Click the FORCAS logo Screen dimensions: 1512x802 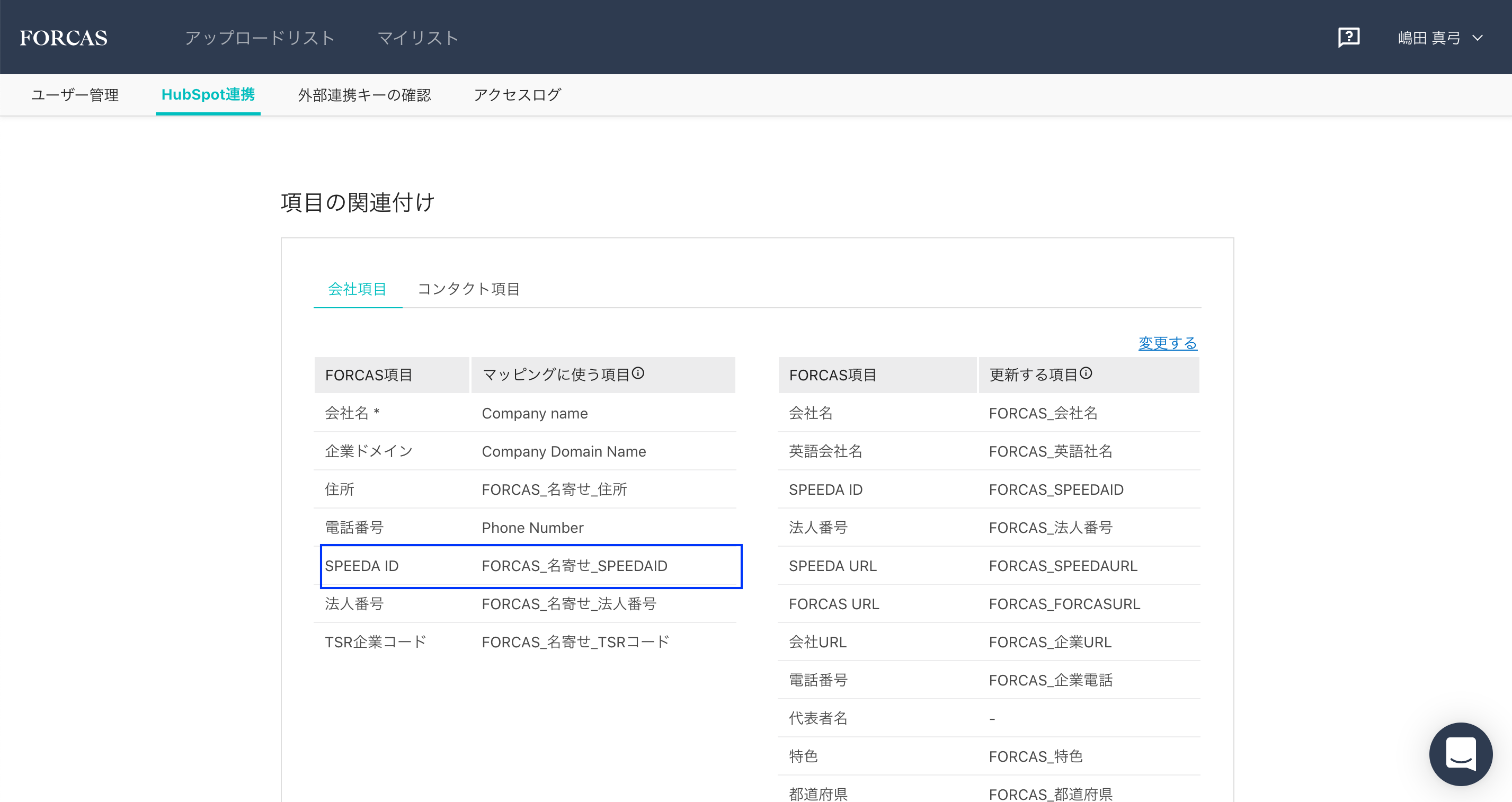[64, 38]
